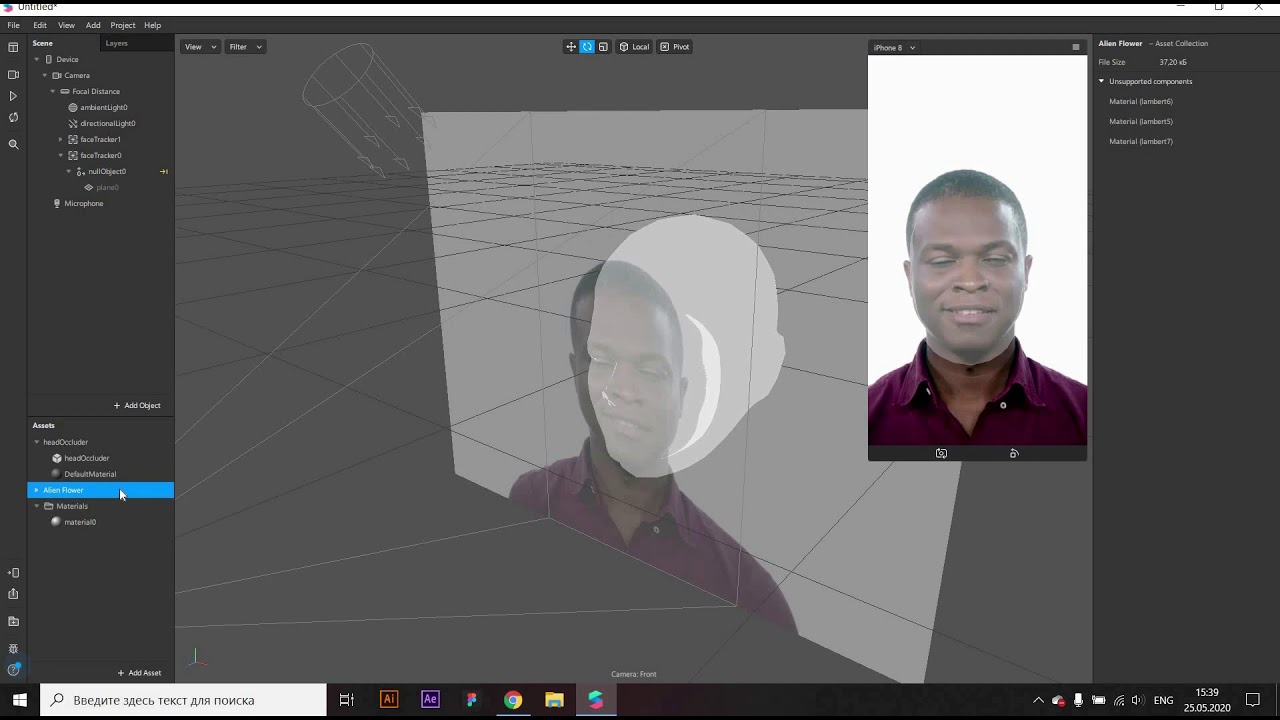
Task: Click the video camera icon in left sidebar
Action: pos(13,75)
